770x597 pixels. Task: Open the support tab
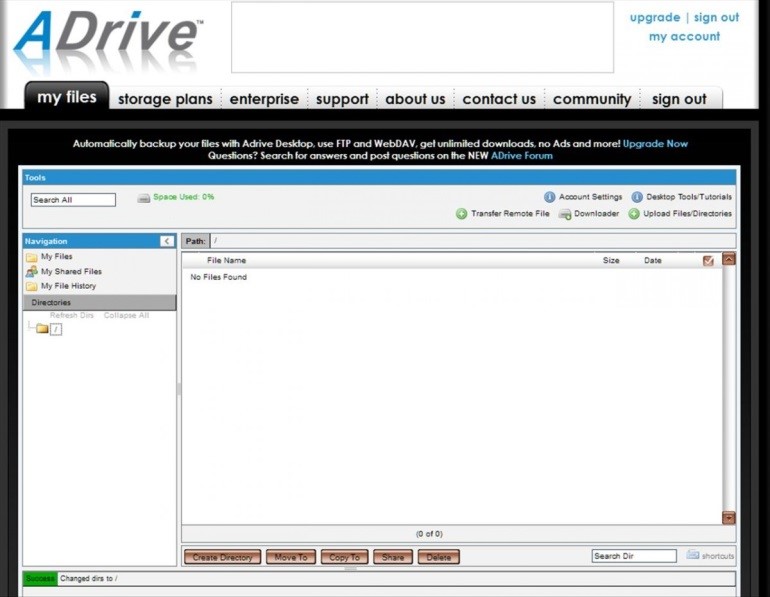[x=342, y=99]
